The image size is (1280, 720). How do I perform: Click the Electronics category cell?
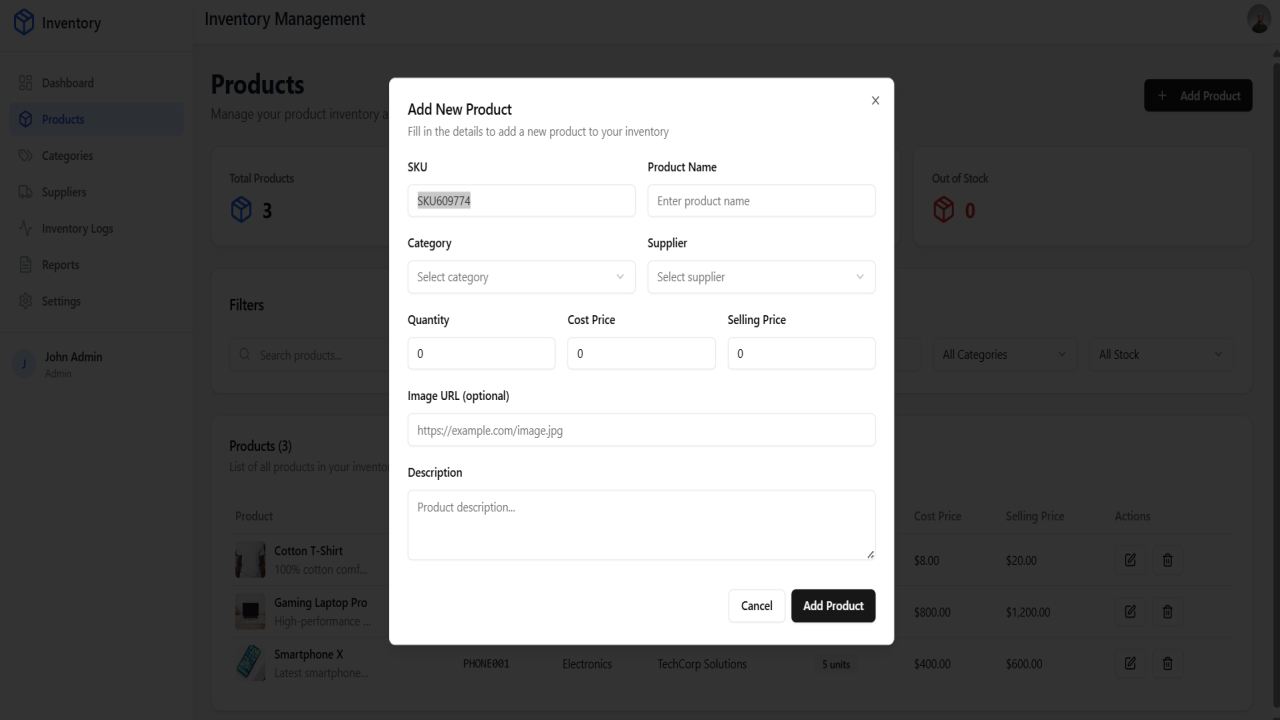click(587, 664)
